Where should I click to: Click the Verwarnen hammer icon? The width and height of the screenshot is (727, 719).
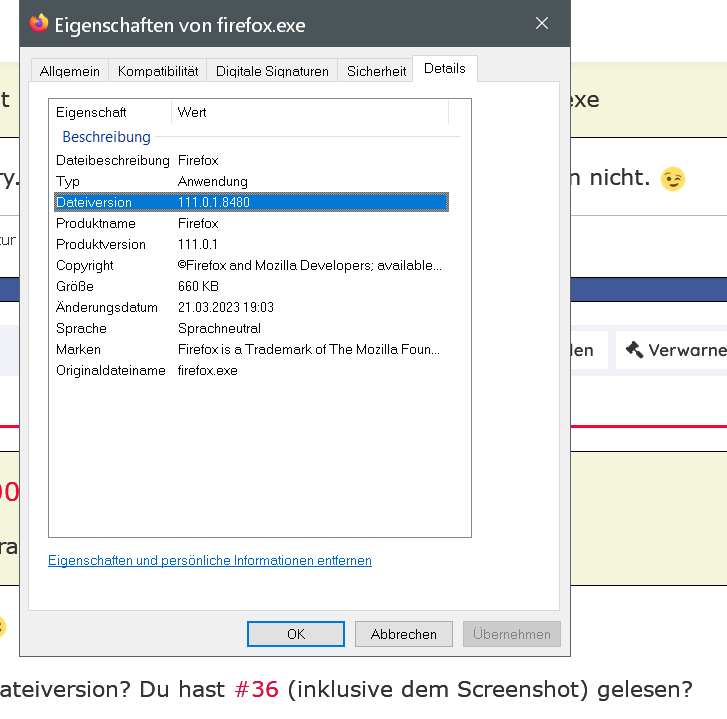[634, 350]
